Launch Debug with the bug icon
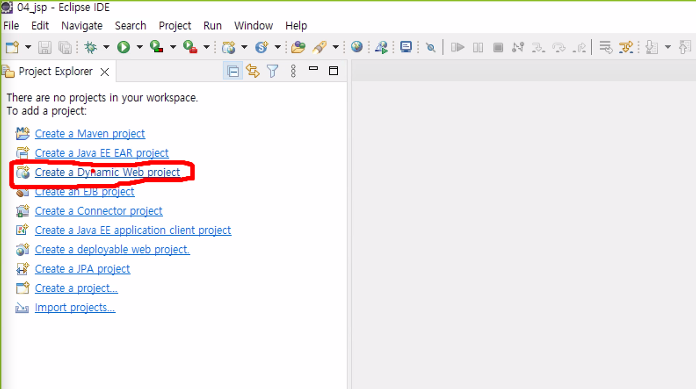696x389 pixels. click(x=91, y=47)
